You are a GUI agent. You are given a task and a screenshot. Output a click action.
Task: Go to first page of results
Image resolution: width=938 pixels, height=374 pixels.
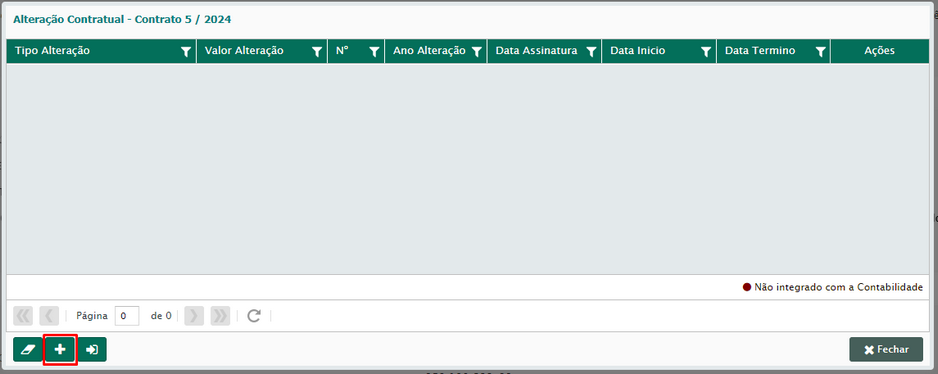click(23, 315)
